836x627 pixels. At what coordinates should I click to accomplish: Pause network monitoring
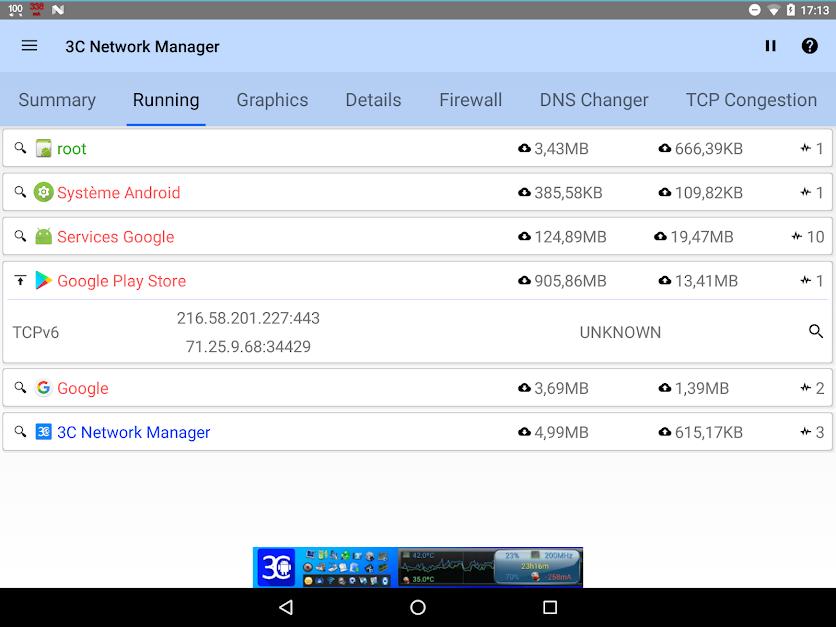click(770, 46)
